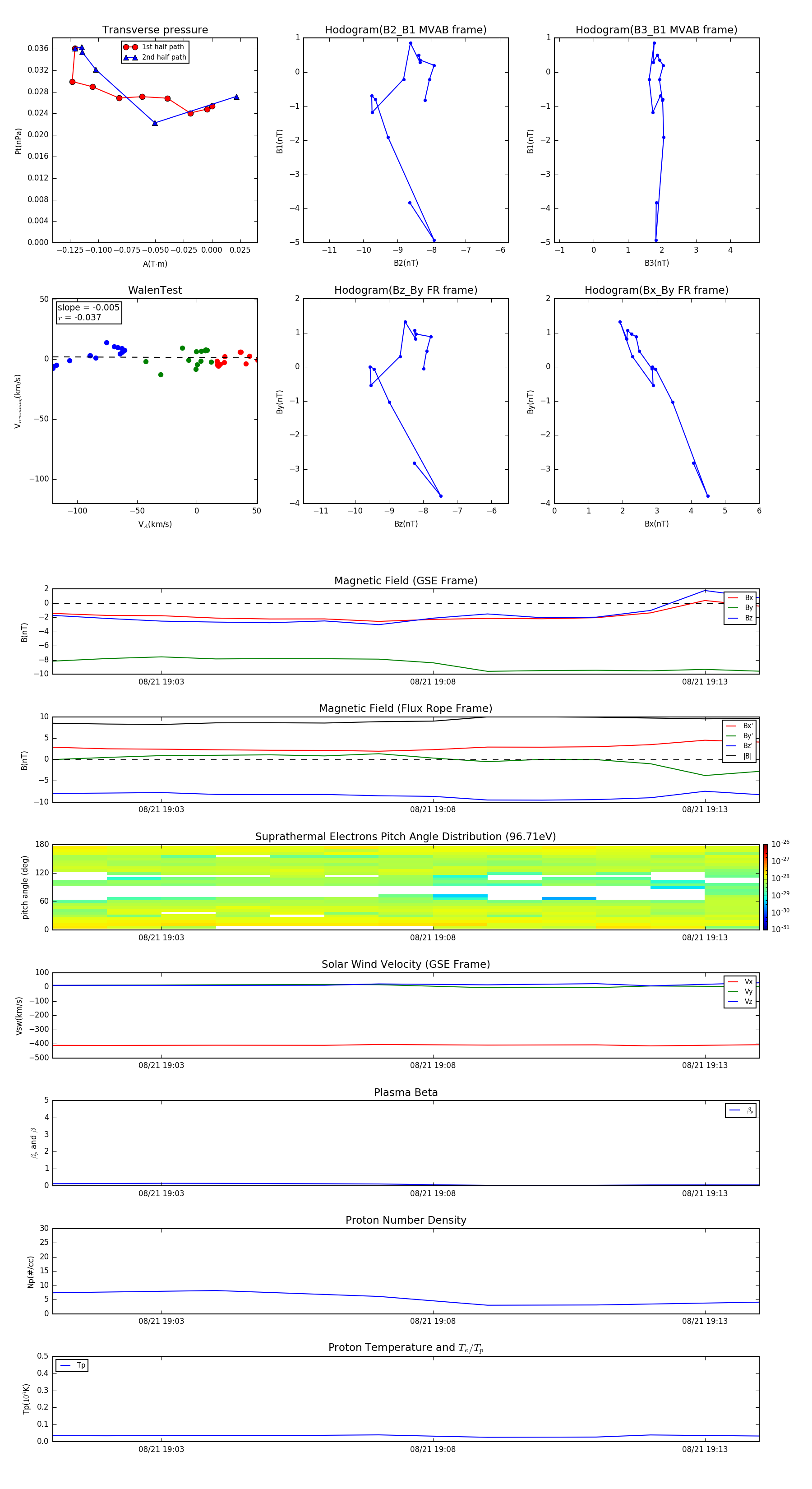Viewport: 812px width, 1489px height.
Task: Click the 'Bx' legend entry in GSE plot
Action: click(x=741, y=598)
